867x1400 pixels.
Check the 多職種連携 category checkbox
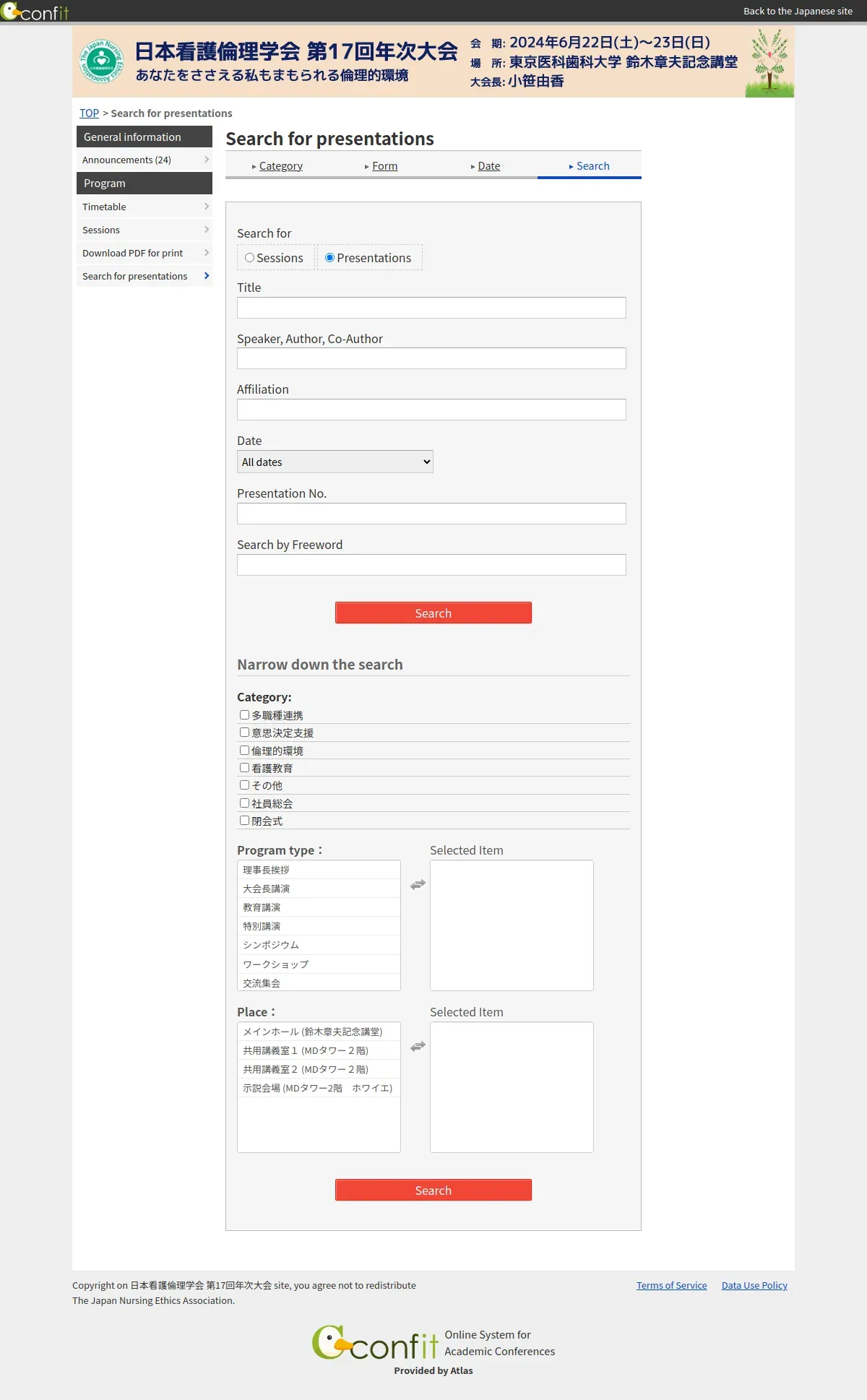(x=245, y=715)
